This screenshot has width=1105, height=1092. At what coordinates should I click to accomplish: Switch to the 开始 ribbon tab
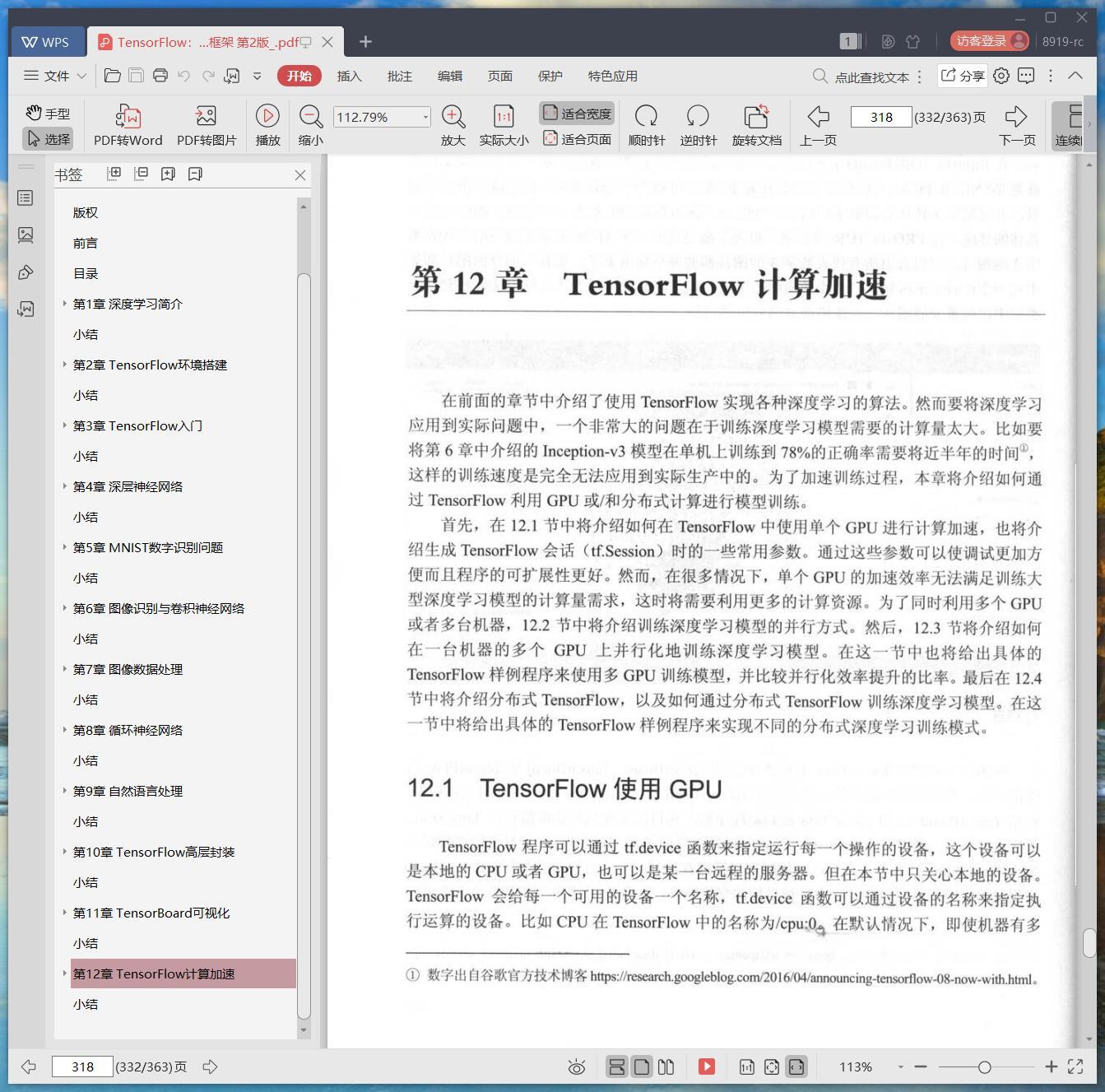pyautogui.click(x=299, y=76)
